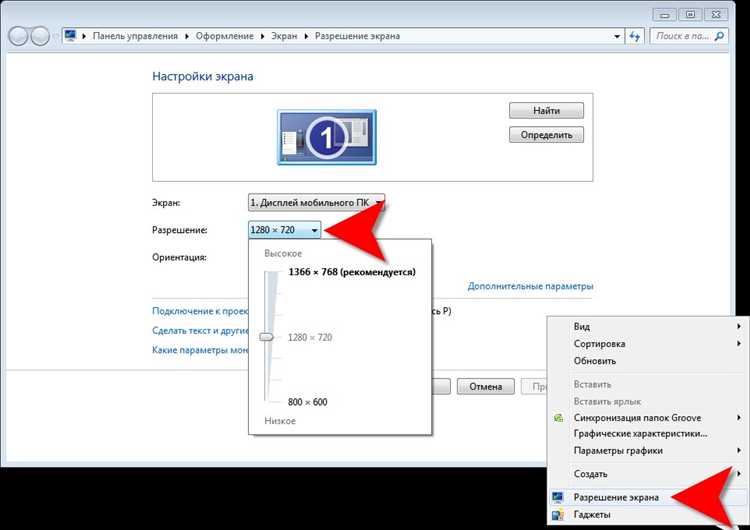Collapse the Разрешение 1280 × 720 dropdown
The width and height of the screenshot is (750, 530).
coord(285,230)
